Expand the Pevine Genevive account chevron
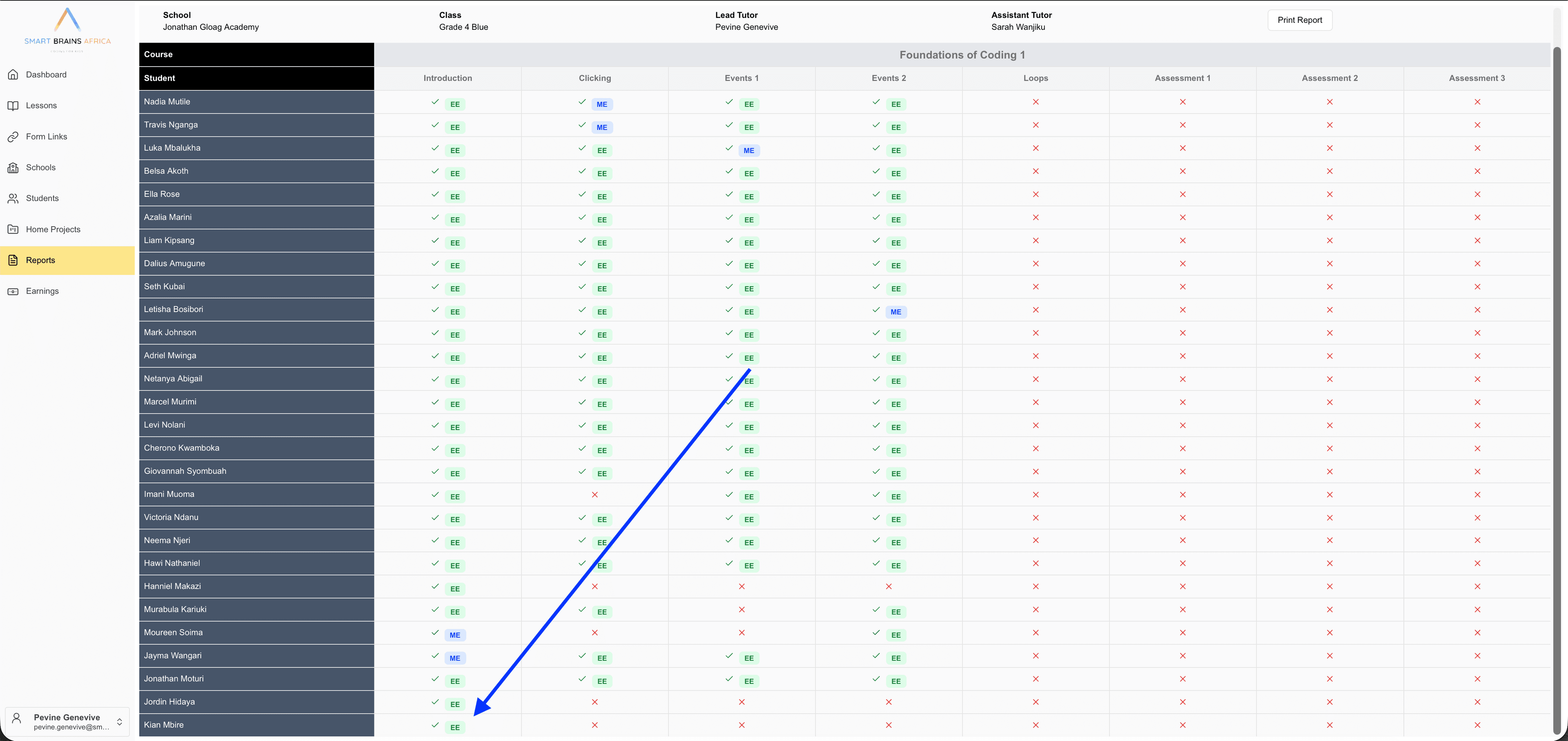The width and height of the screenshot is (1568, 741). (x=119, y=721)
